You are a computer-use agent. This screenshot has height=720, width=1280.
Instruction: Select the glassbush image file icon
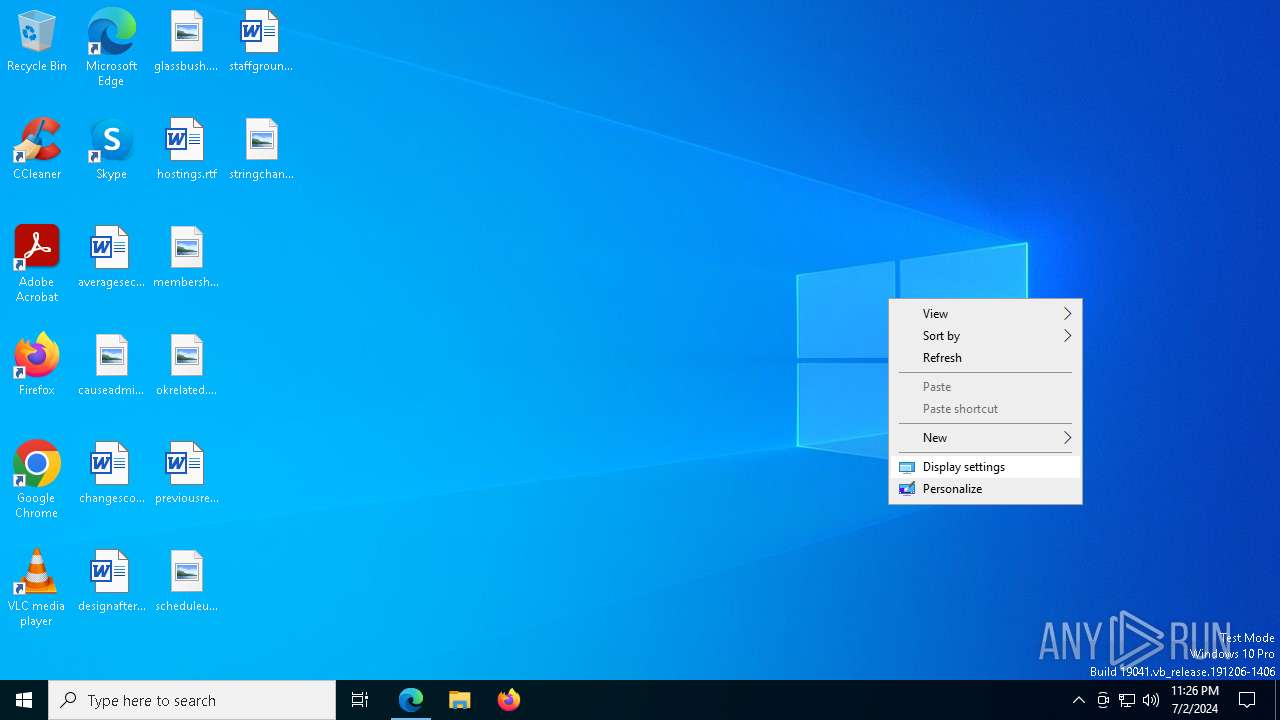[x=186, y=42]
